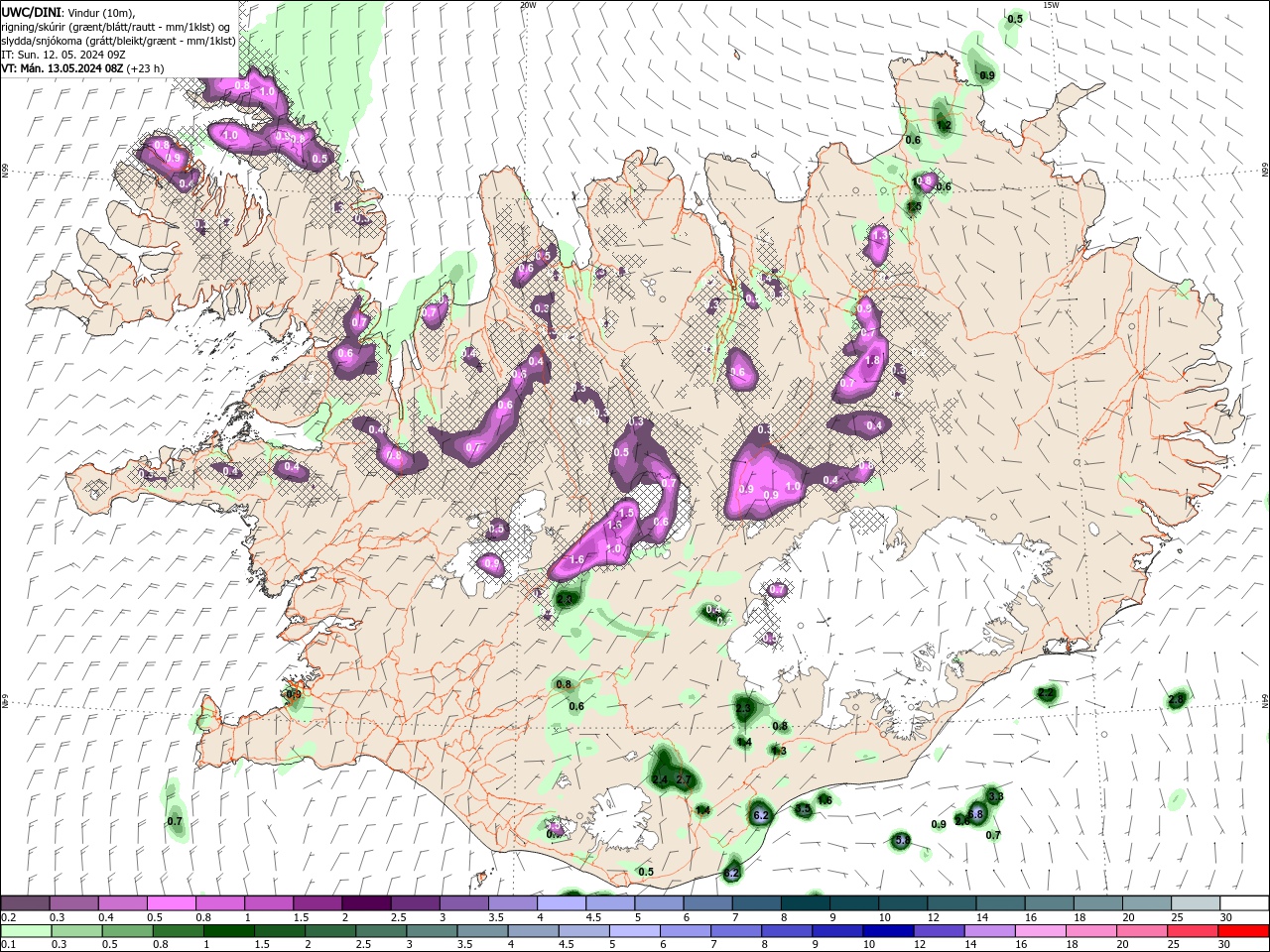The height and width of the screenshot is (952, 1270).
Task: Click the 30 label in the rain legend row
Action: [1224, 945]
